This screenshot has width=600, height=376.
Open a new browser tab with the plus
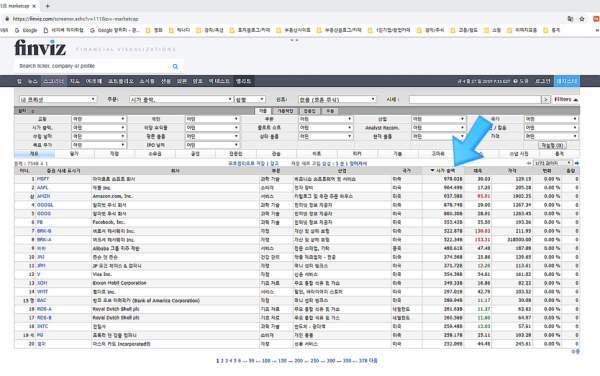click(x=47, y=6)
